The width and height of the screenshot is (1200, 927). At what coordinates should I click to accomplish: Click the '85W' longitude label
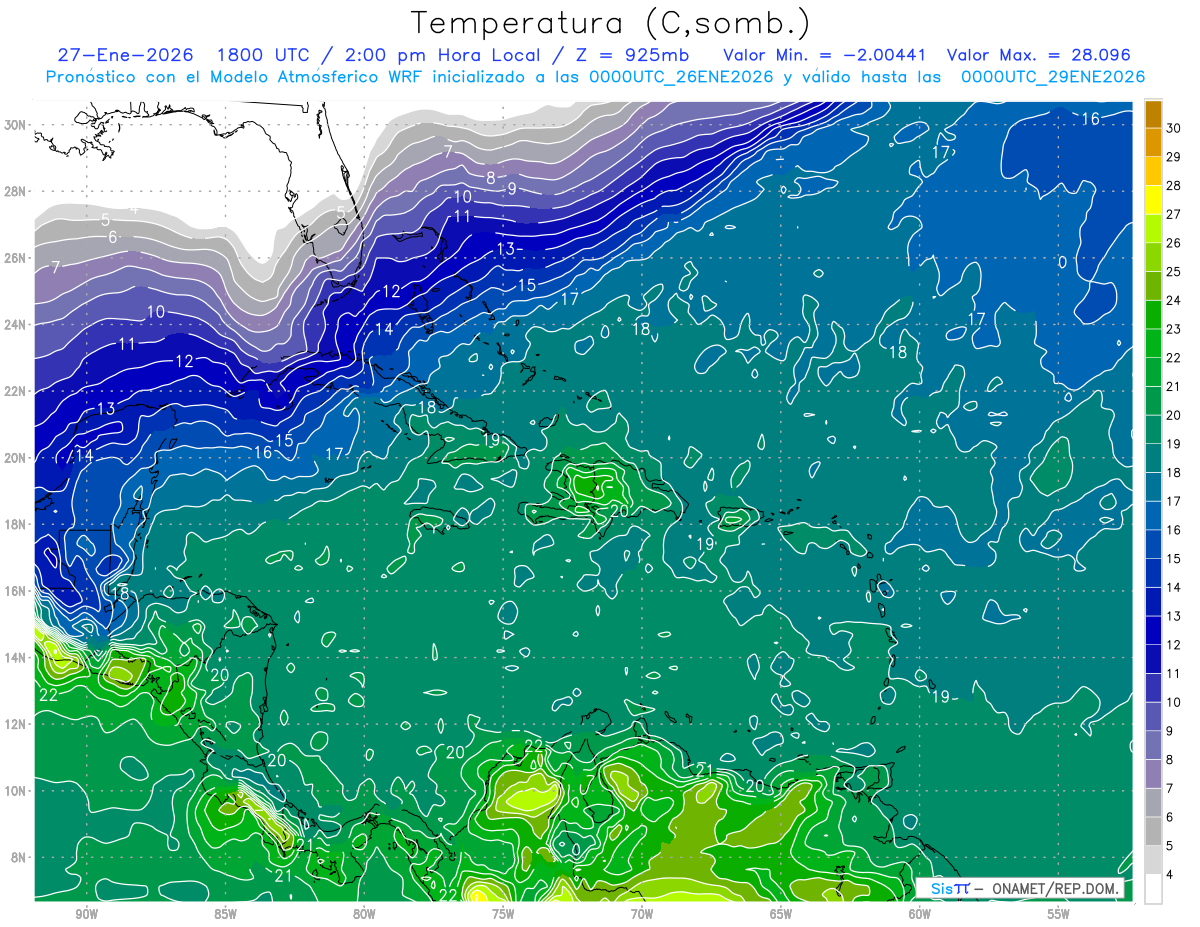(225, 915)
